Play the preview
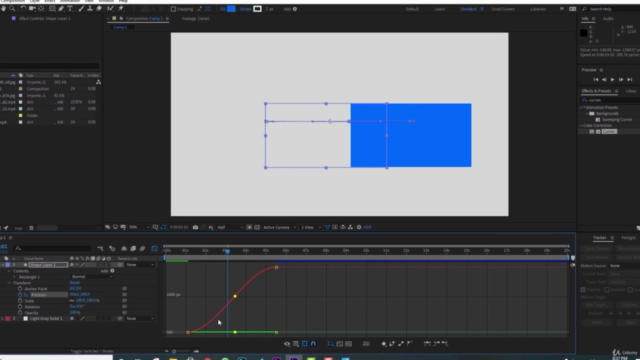The width and height of the screenshot is (640, 360). 612,80
